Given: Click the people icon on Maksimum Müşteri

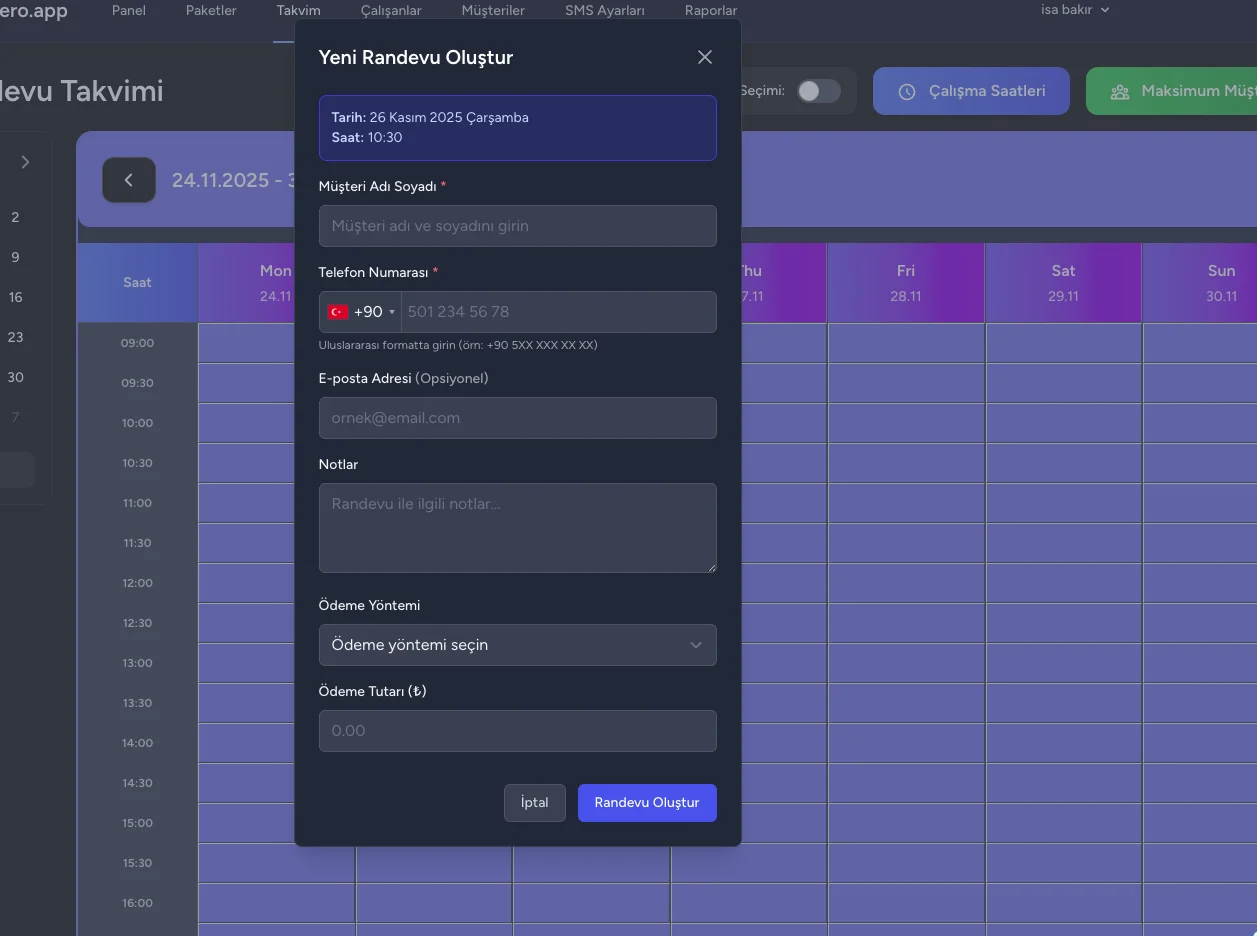Looking at the screenshot, I should (1120, 92).
